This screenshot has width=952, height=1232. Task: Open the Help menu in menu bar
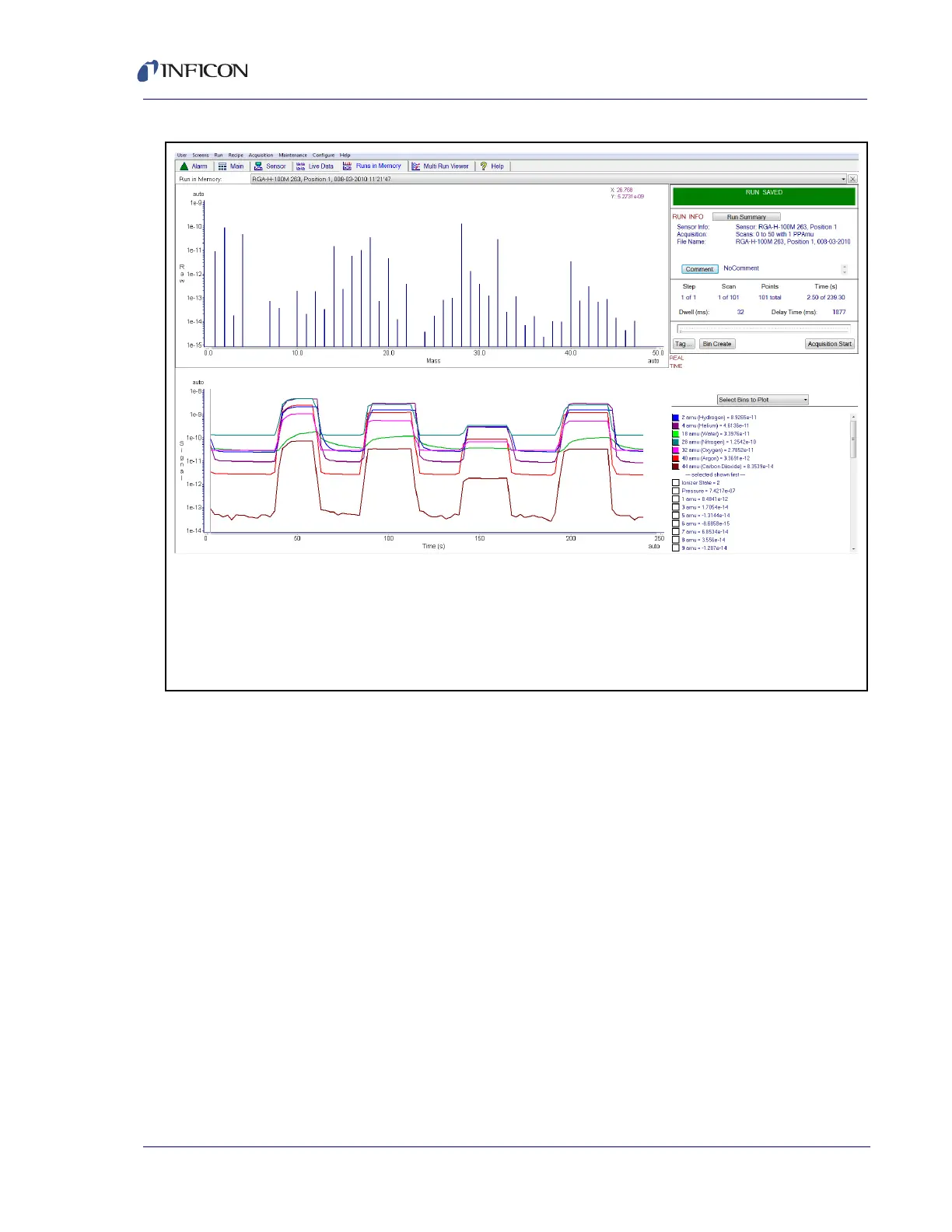coord(345,155)
